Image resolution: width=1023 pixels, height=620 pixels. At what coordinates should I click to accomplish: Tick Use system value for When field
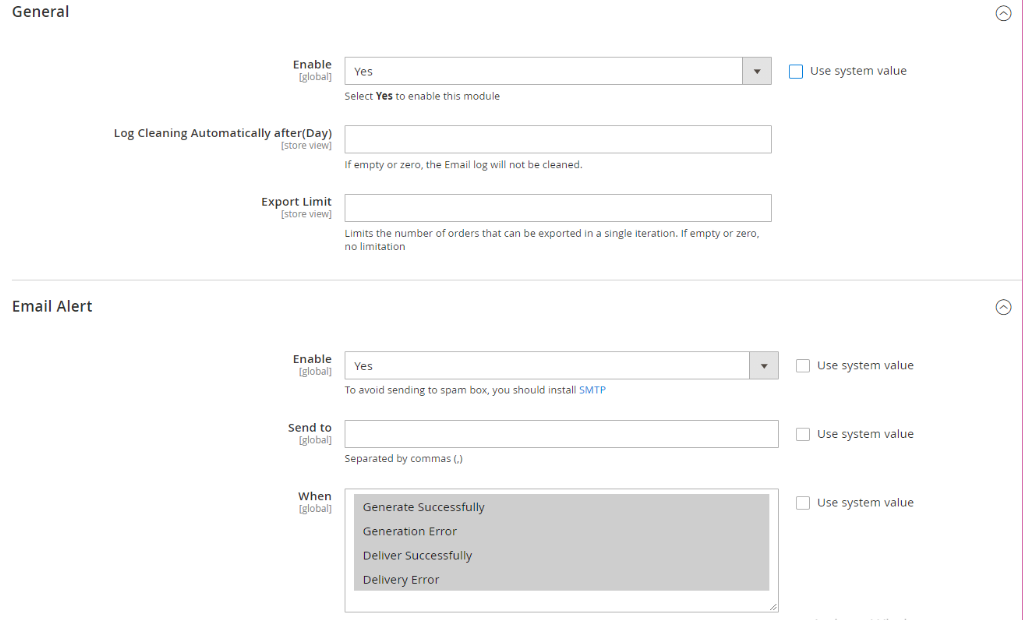803,503
